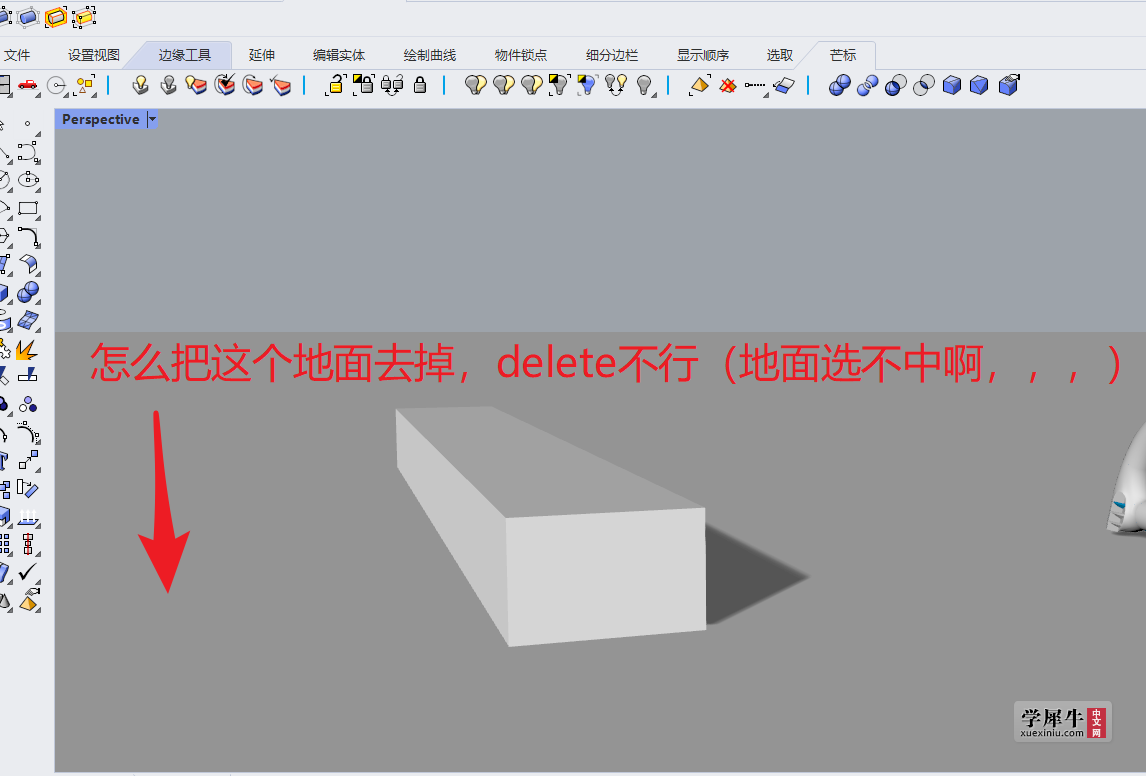Click the gray light bulb icon

tap(644, 85)
